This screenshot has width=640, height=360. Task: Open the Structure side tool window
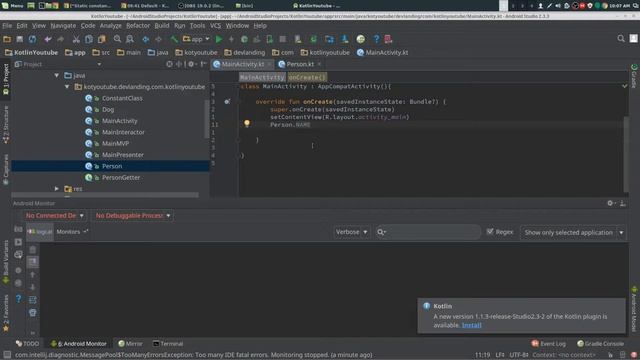pyautogui.click(x=6, y=124)
